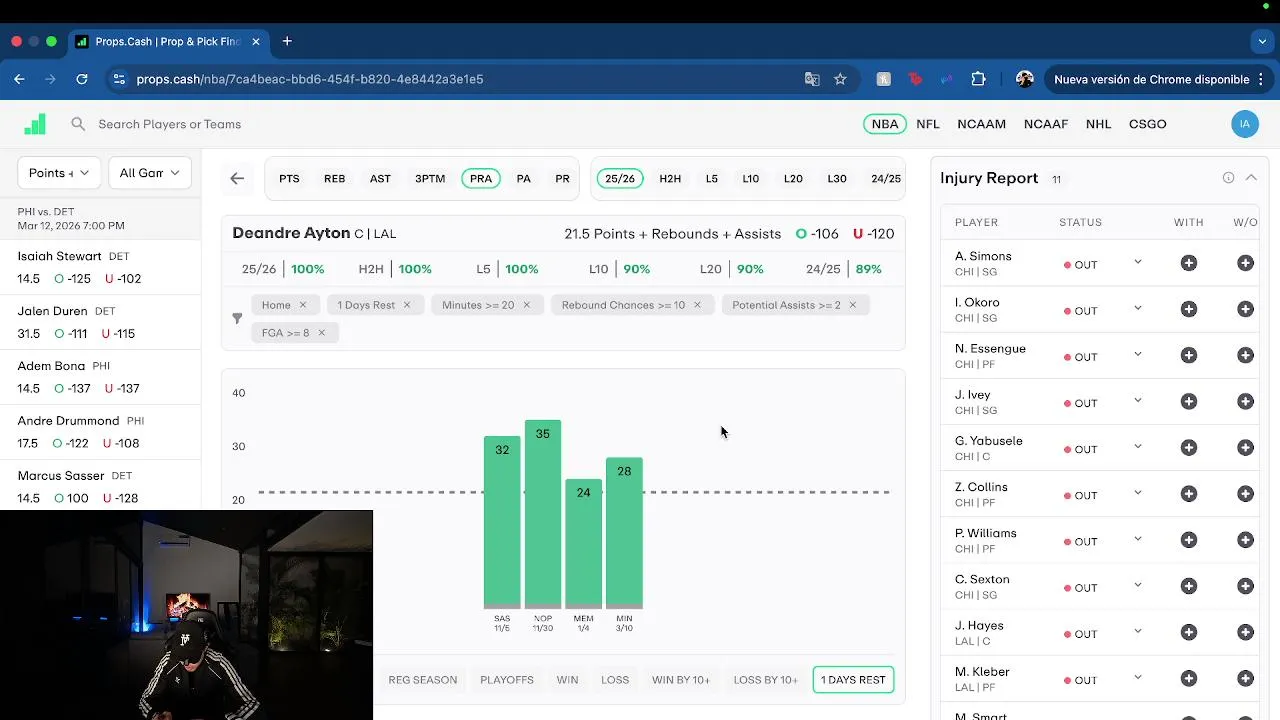Viewport: 1280px width, 720px height.
Task: Expand J. Ivey status chevron
Action: click(1137, 401)
